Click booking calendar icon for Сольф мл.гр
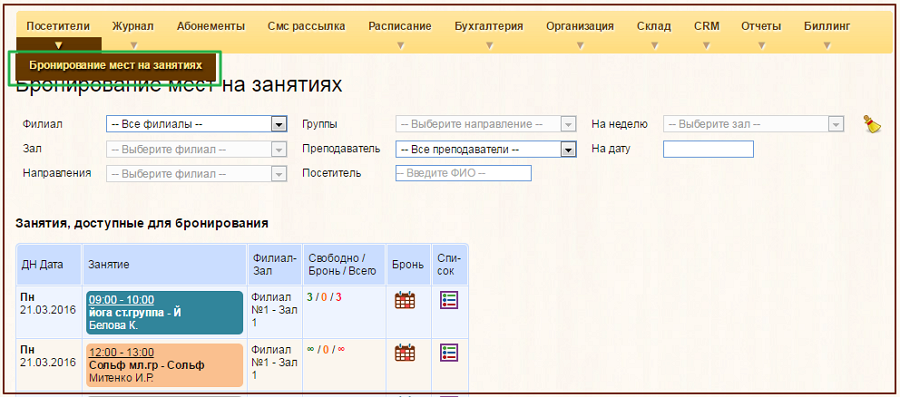The image size is (900, 397). (405, 353)
